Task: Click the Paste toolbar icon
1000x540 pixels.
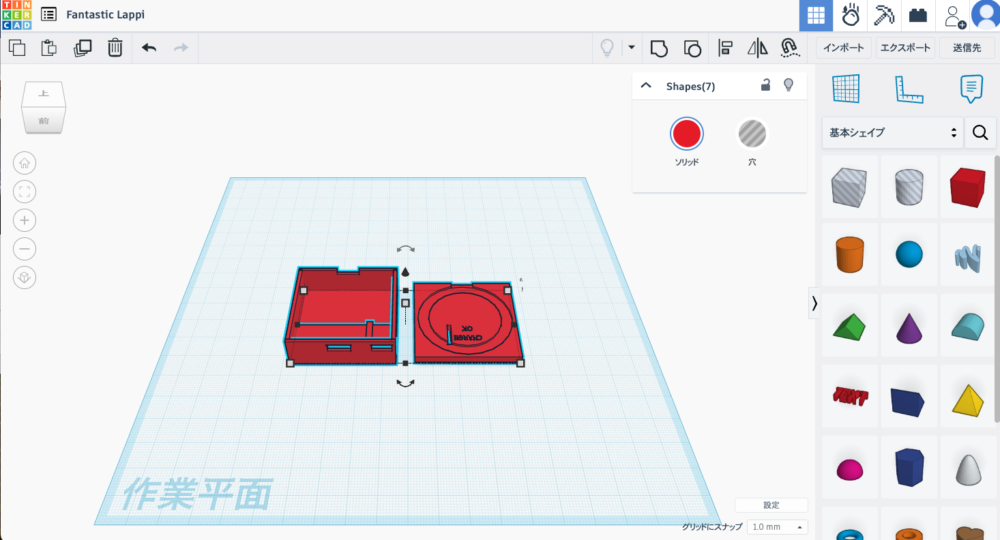Action: pos(49,48)
